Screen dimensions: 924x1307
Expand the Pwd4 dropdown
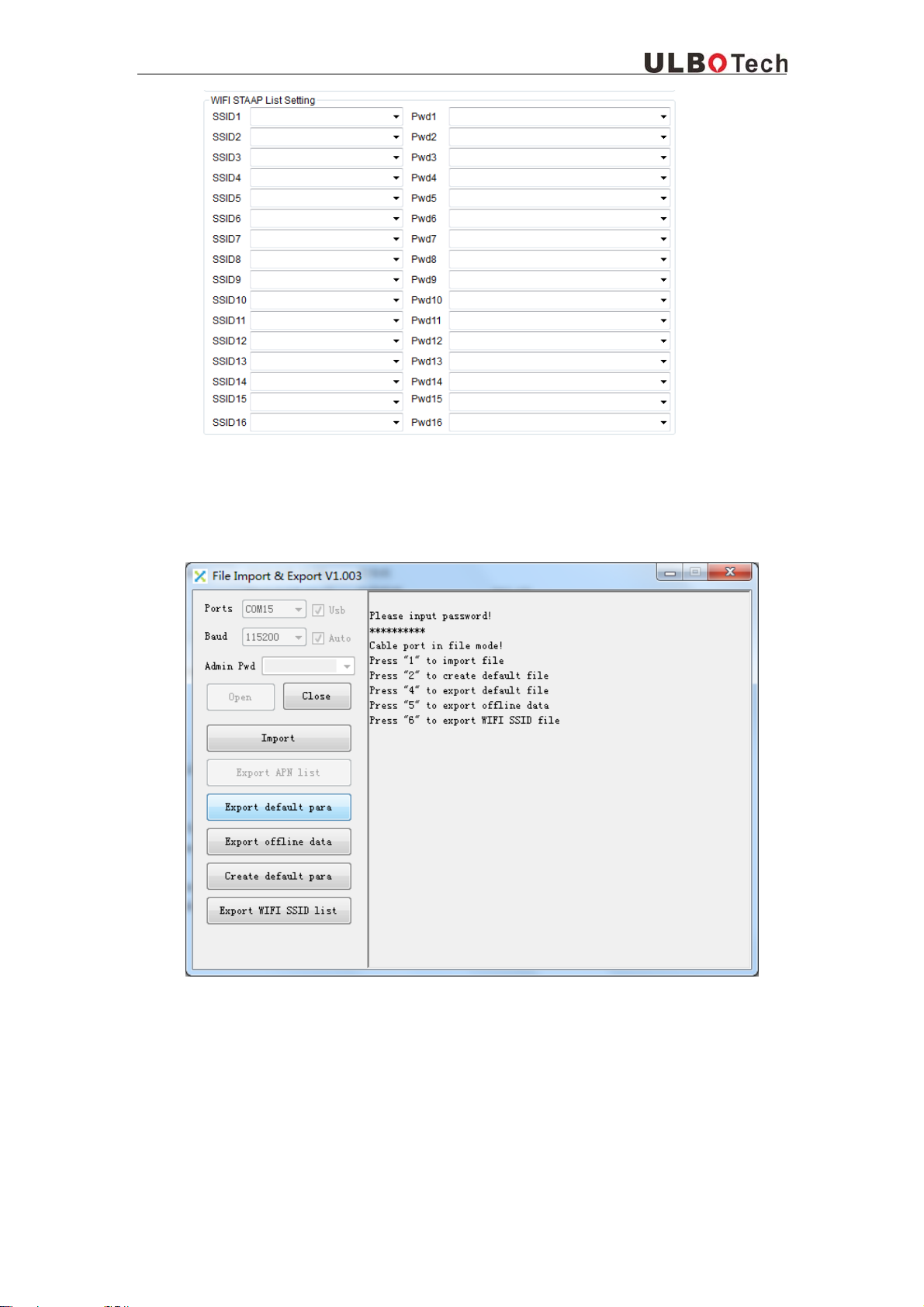coord(663,178)
